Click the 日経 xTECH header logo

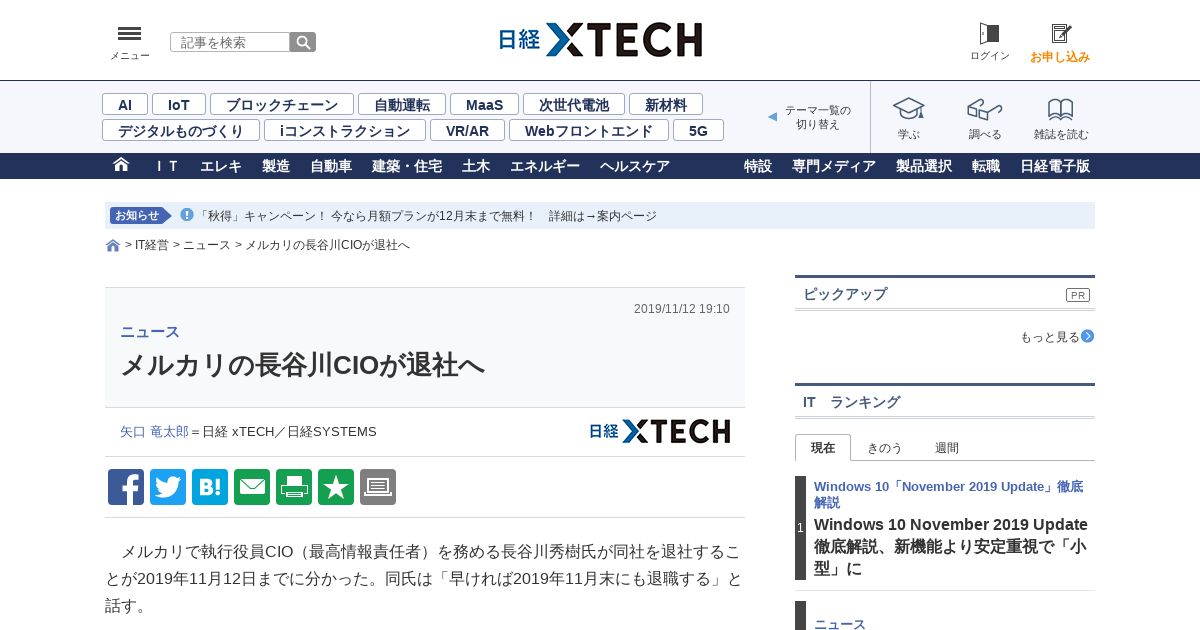point(600,40)
